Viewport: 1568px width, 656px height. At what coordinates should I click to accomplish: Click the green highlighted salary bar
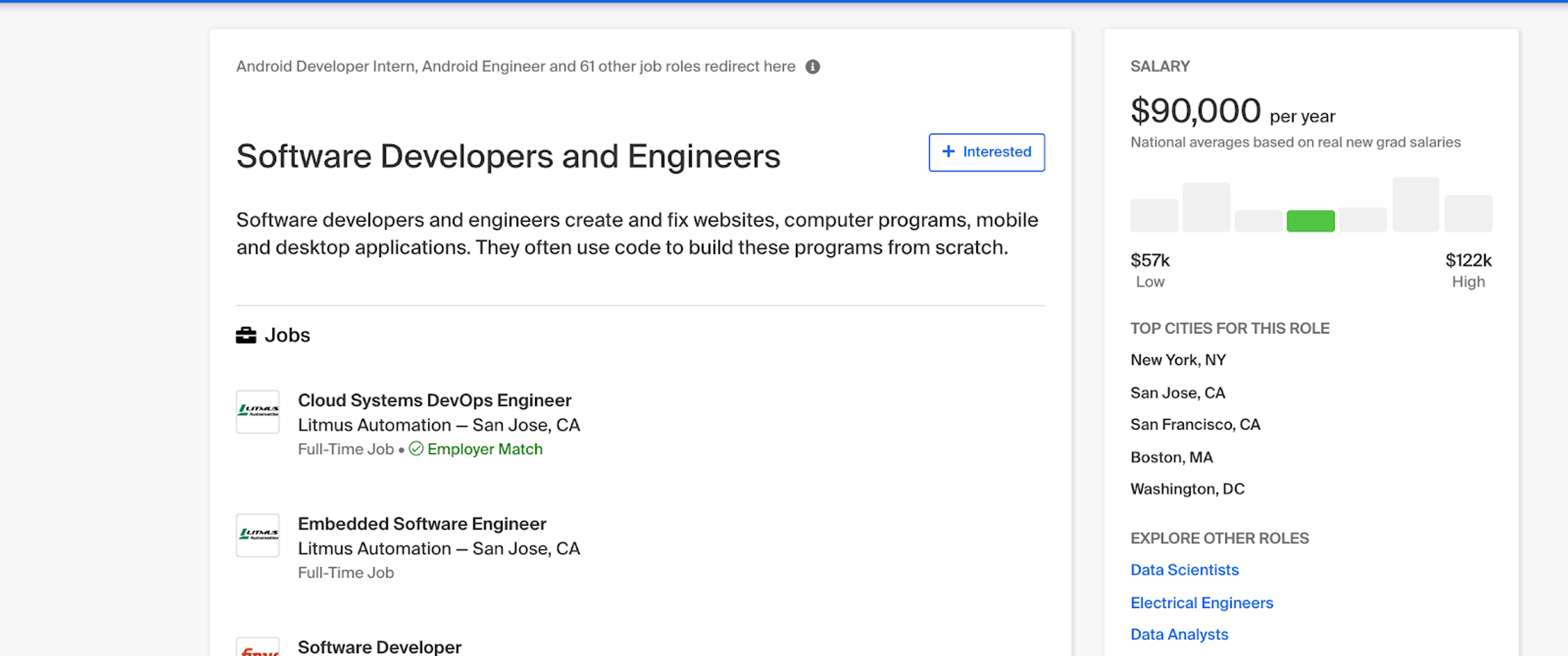[1310, 221]
